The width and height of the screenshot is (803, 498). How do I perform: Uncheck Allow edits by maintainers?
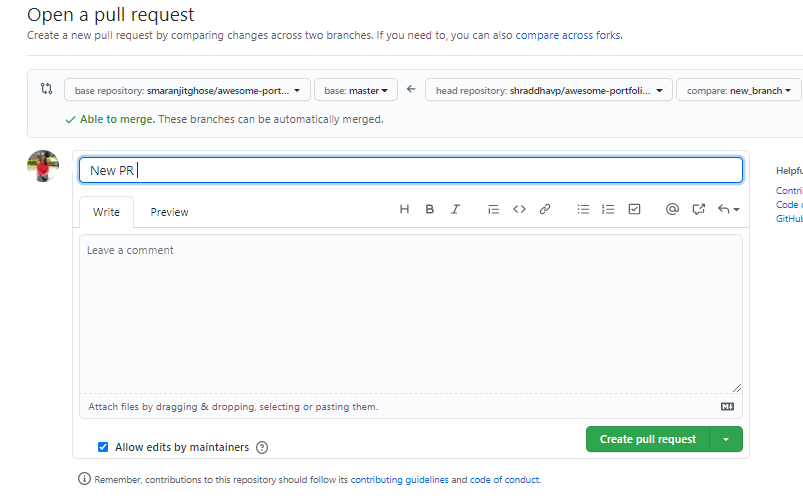coord(103,447)
